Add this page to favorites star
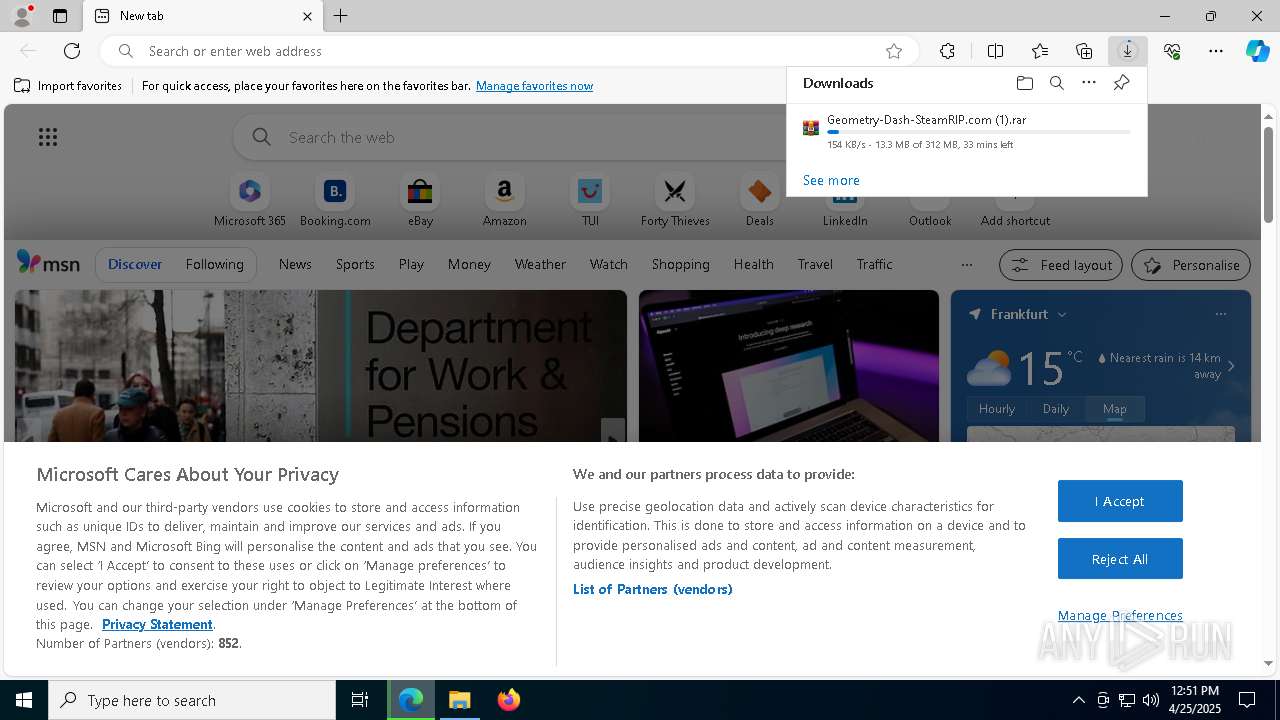 pyautogui.click(x=894, y=51)
